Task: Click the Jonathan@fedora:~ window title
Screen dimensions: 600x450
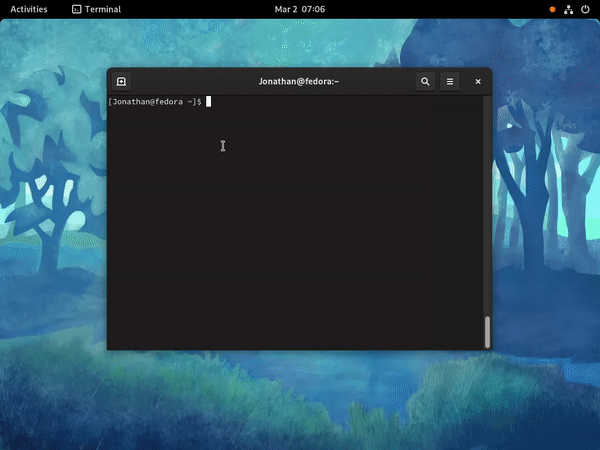Action: tap(299, 82)
